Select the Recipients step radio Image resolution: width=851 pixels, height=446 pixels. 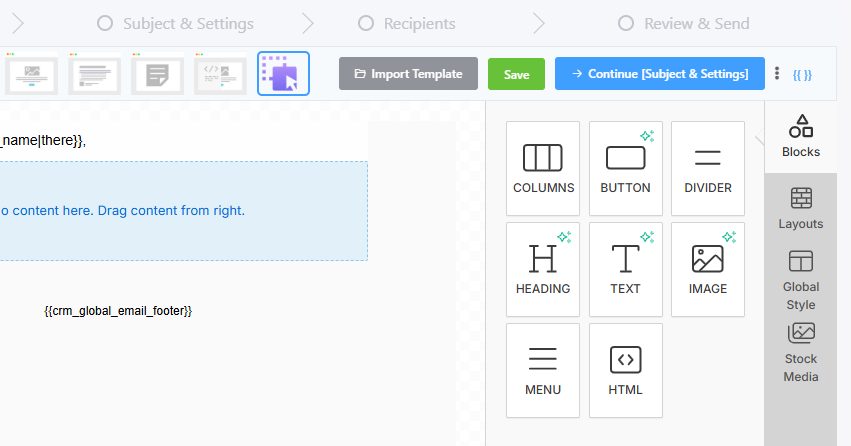point(366,23)
